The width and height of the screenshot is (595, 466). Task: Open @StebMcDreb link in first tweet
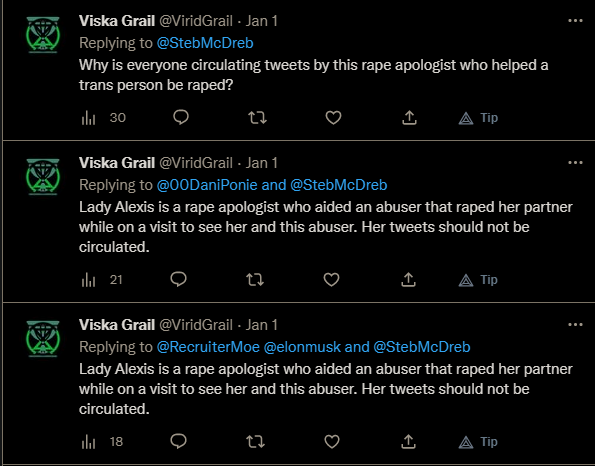[x=205, y=43]
